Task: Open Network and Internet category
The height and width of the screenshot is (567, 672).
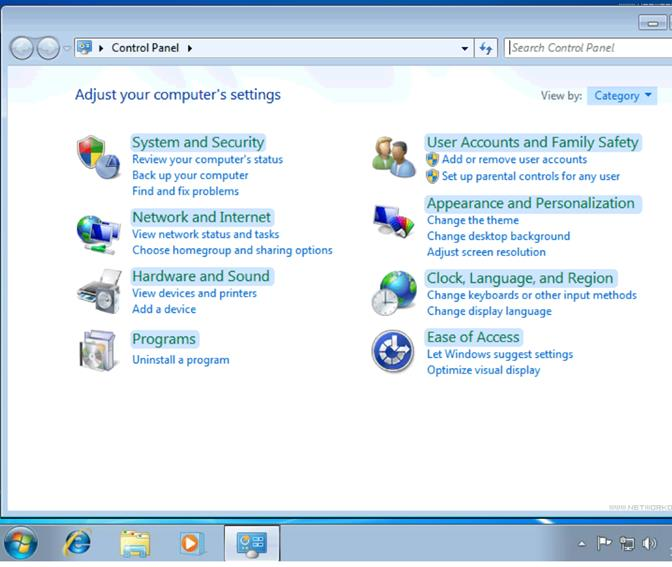Action: (201, 217)
